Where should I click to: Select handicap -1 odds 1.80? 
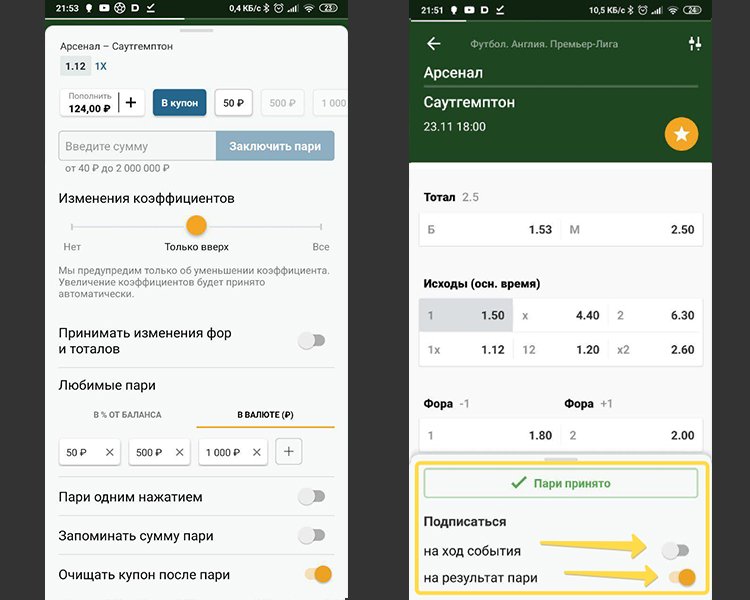(x=489, y=435)
